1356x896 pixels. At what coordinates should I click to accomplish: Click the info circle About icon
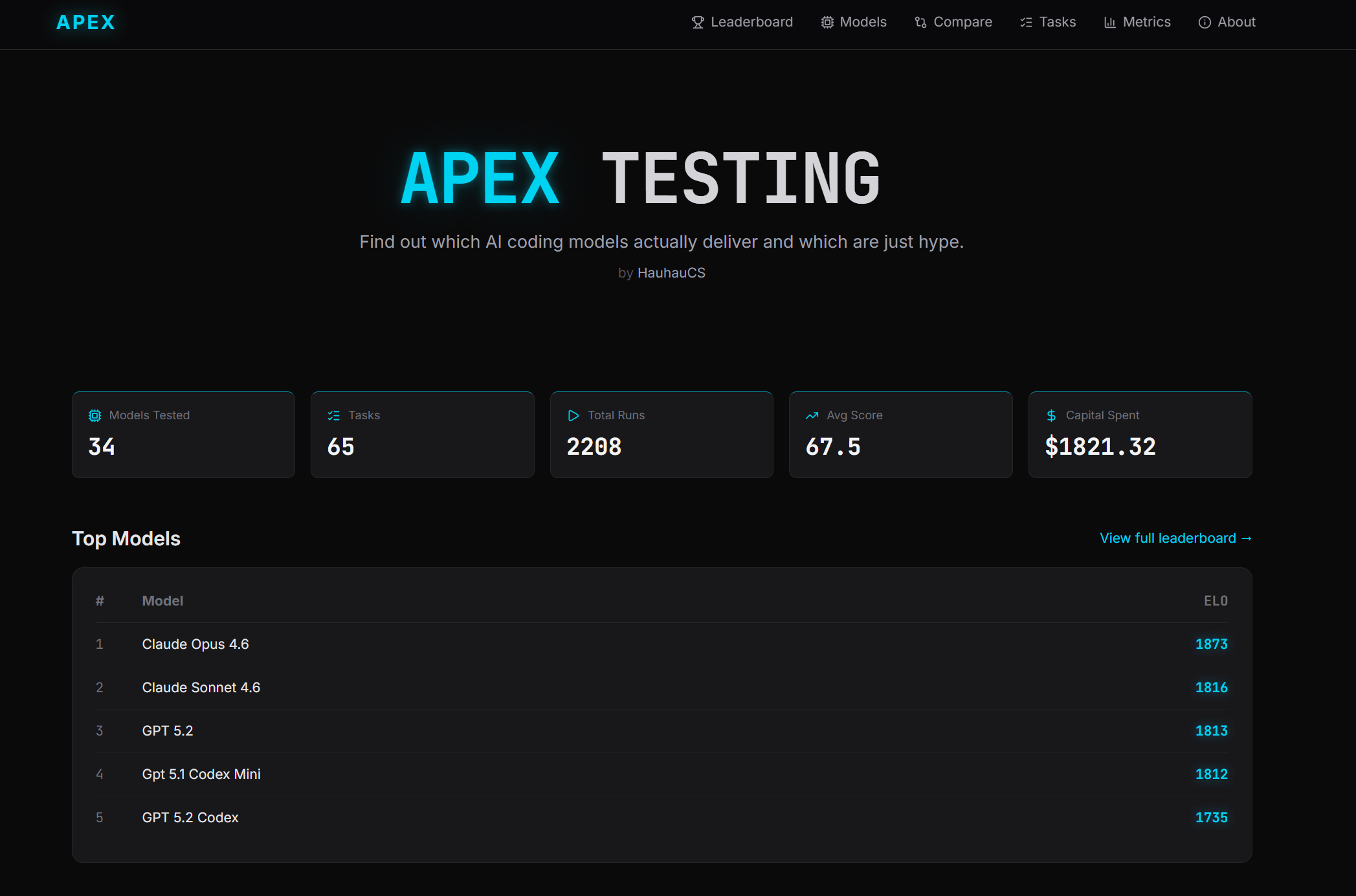coord(1204,23)
